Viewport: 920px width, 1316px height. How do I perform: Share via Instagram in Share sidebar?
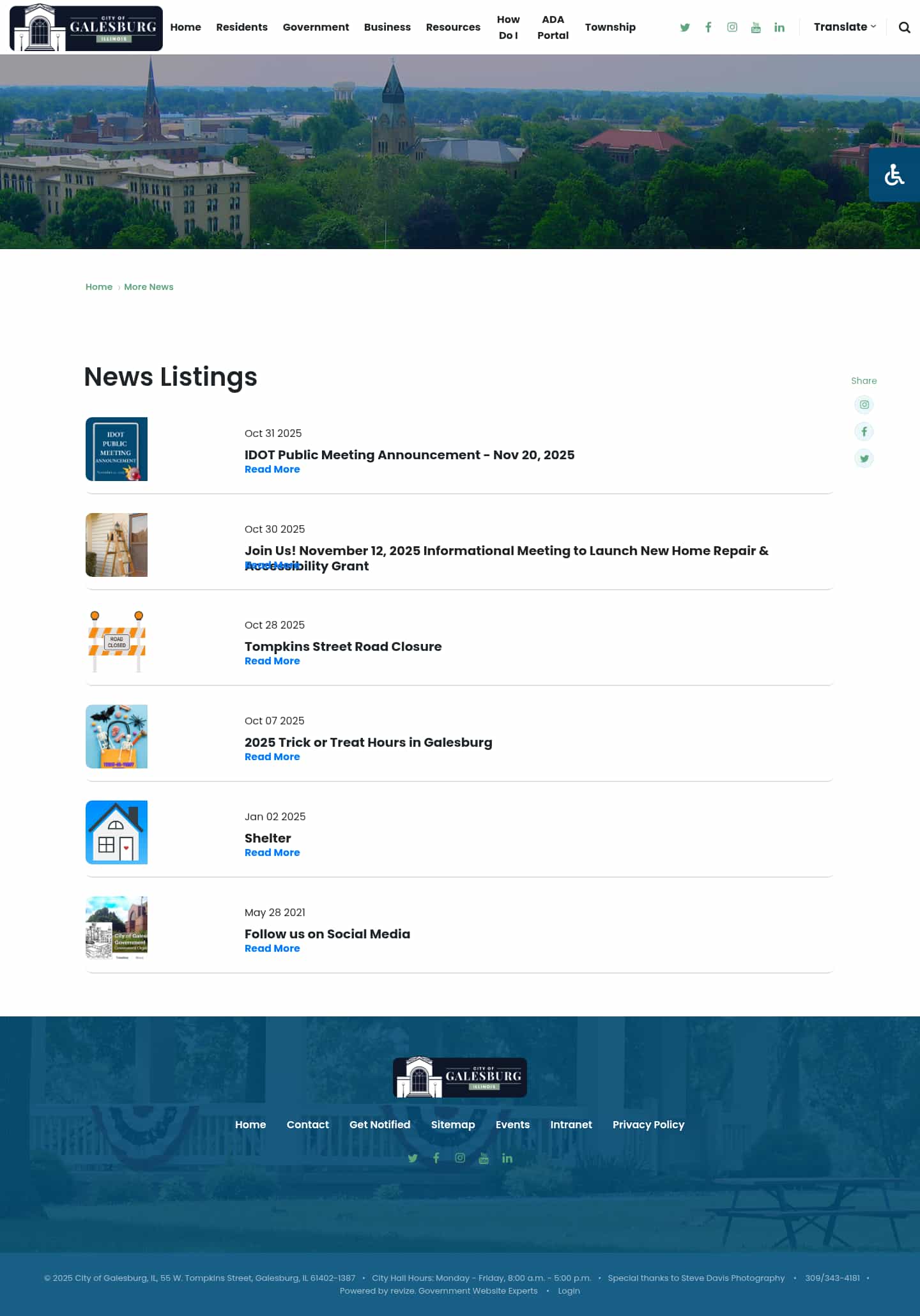click(864, 404)
